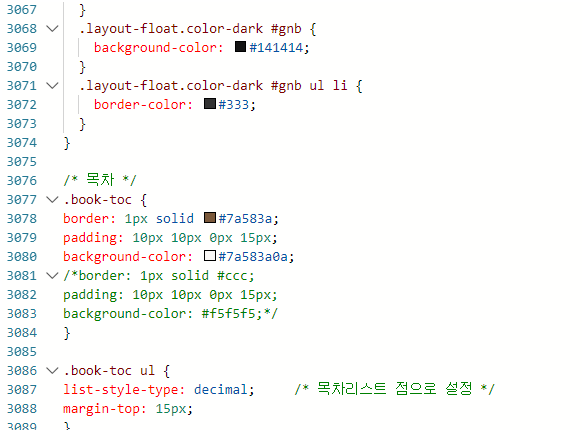The height and width of the screenshot is (432, 584).
Task: Click the '#7a583a0a' hex value
Action: (x=253, y=257)
